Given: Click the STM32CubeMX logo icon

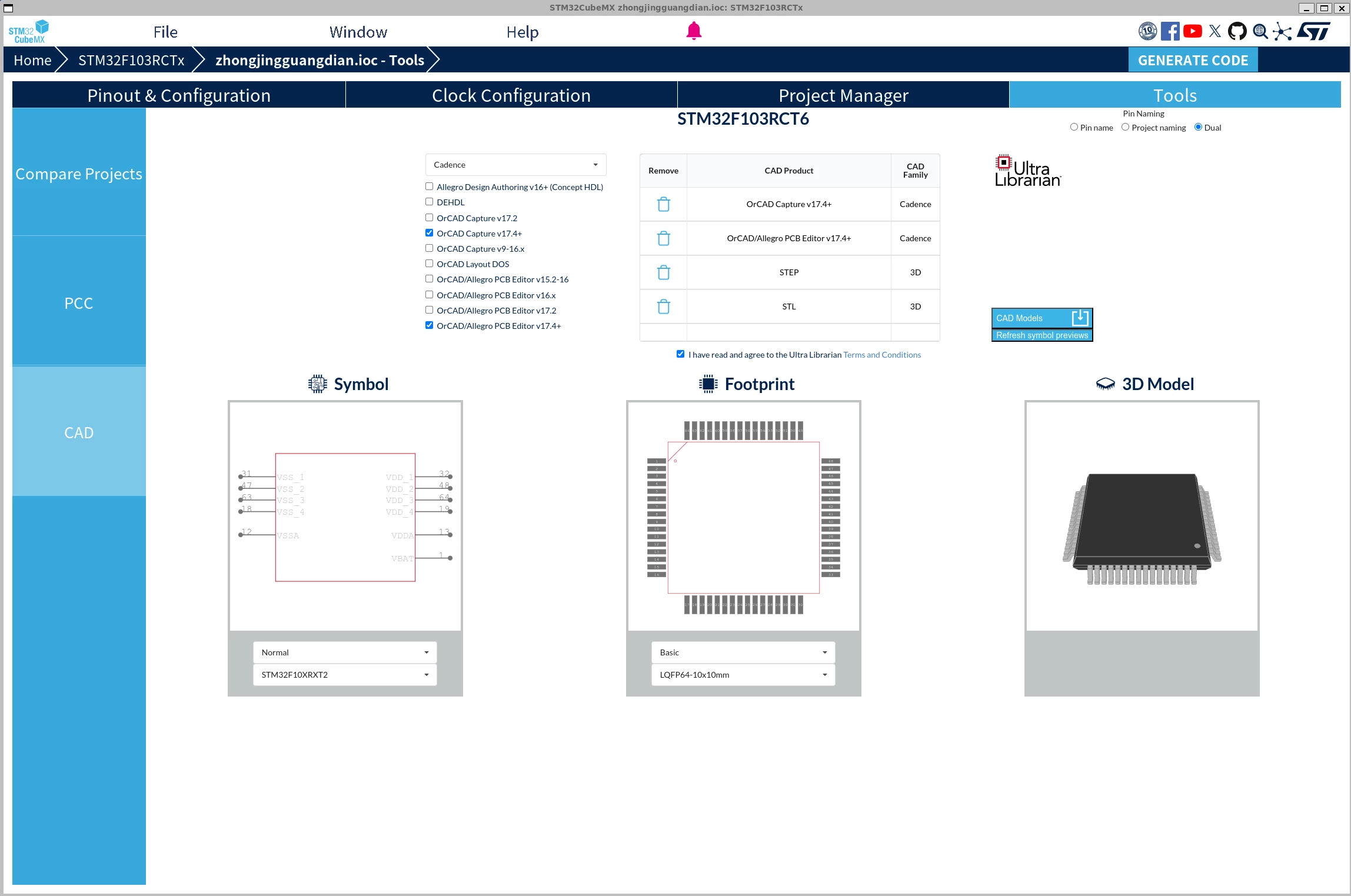Looking at the screenshot, I should 28,32.
